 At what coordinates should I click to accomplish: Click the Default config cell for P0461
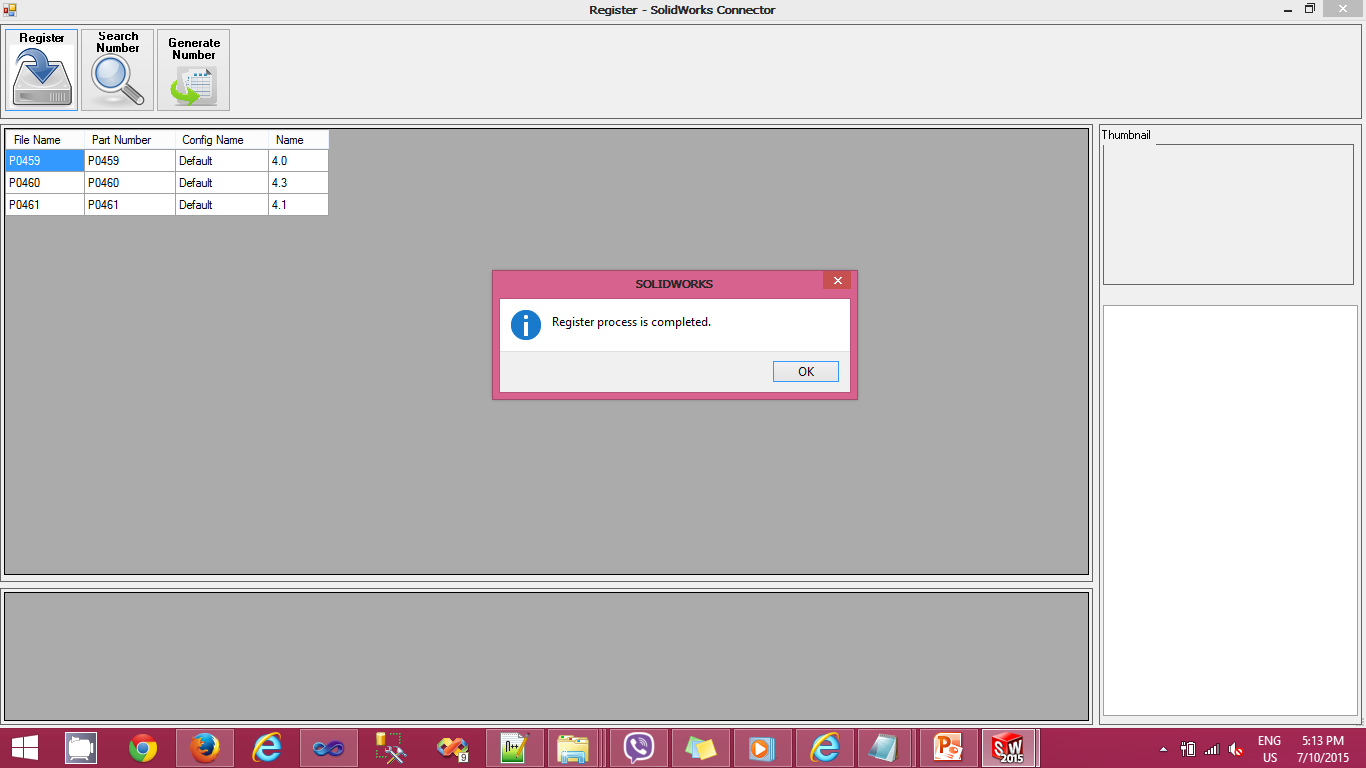222,205
